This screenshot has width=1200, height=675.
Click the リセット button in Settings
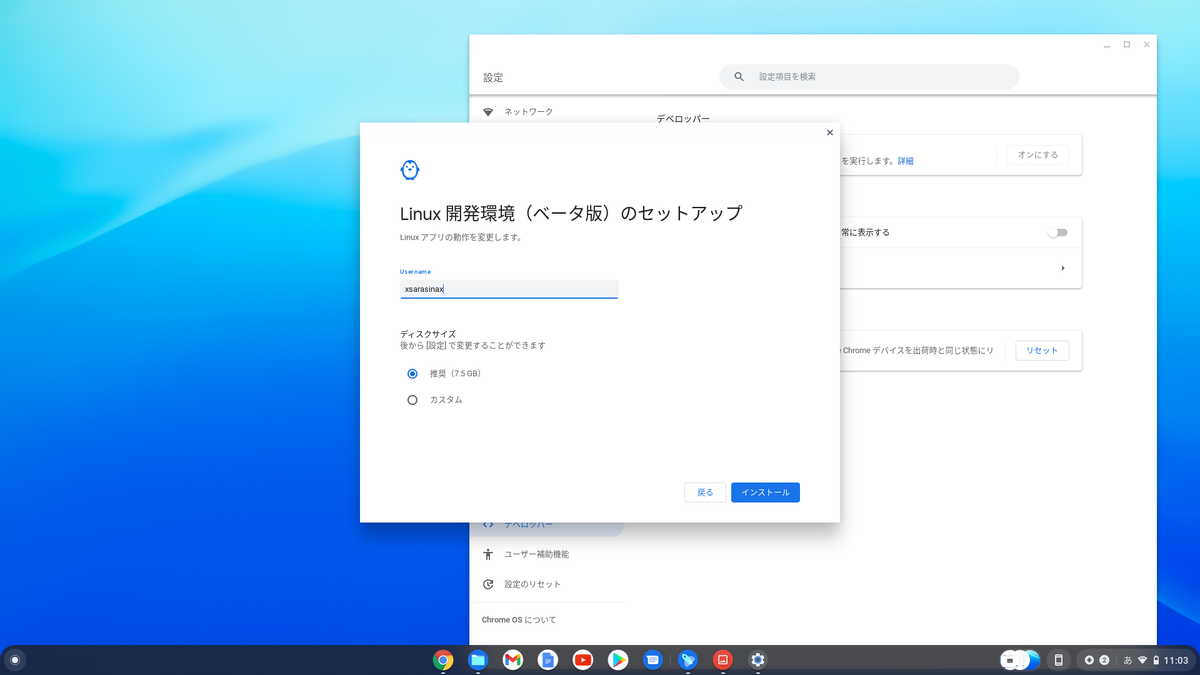coord(1042,350)
